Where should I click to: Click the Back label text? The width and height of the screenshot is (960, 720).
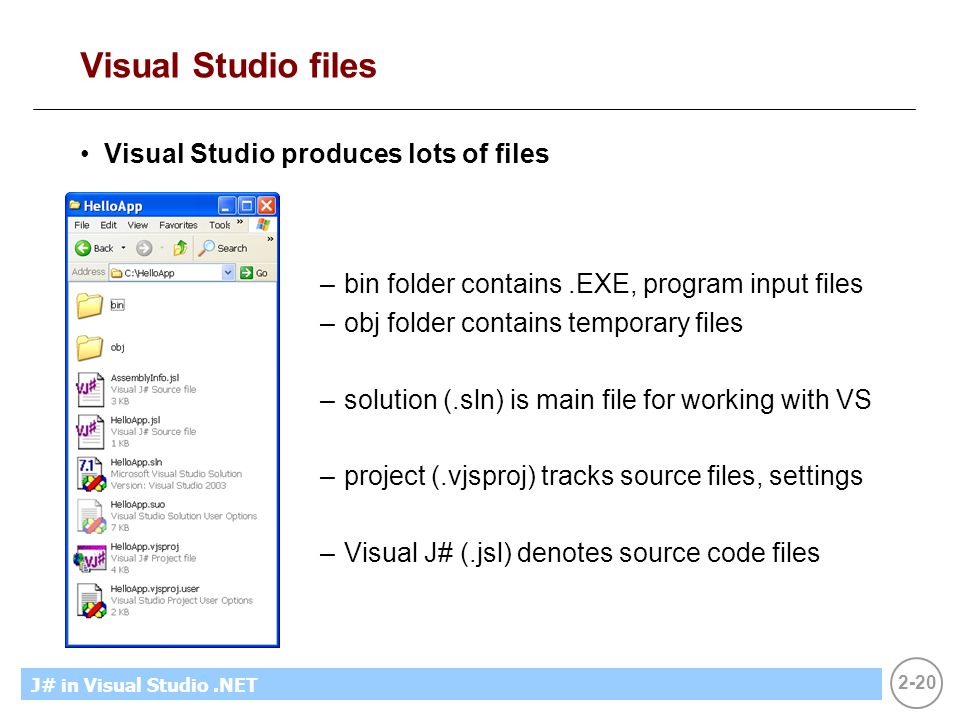(103, 249)
